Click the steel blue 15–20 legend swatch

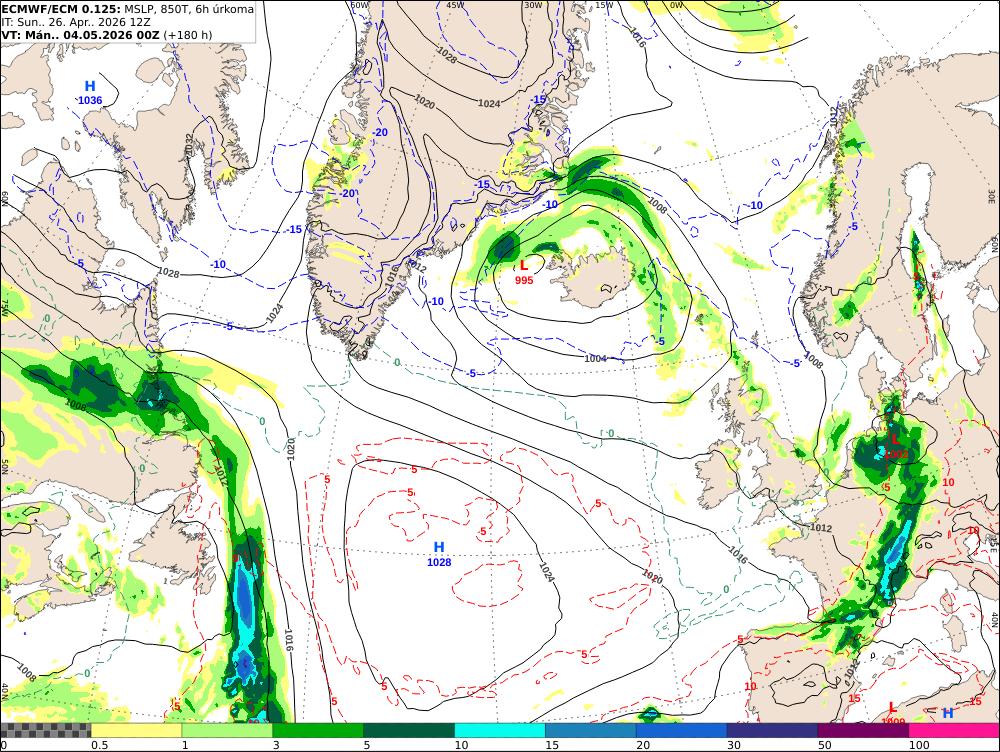click(591, 730)
